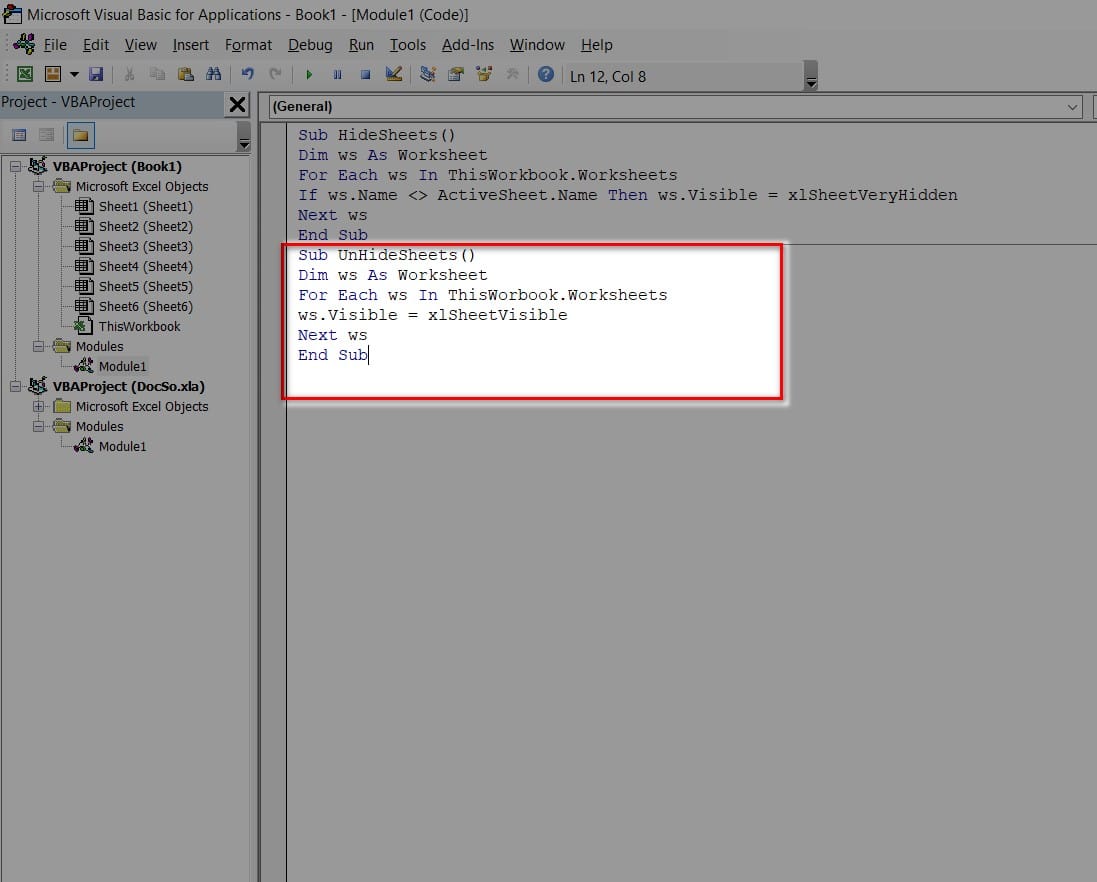This screenshot has height=882, width=1097.
Task: Click the Break icon in the toolbar
Action: [x=336, y=74]
